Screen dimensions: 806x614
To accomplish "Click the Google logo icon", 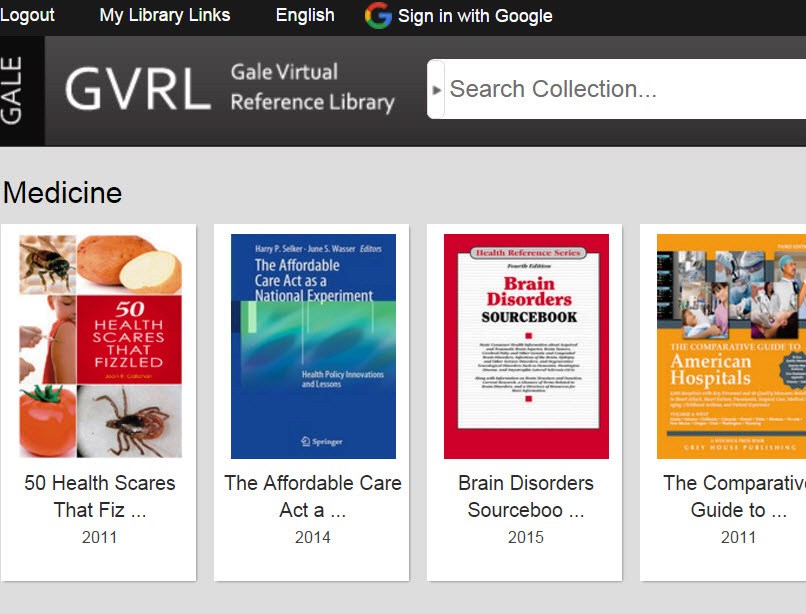I will (x=378, y=15).
